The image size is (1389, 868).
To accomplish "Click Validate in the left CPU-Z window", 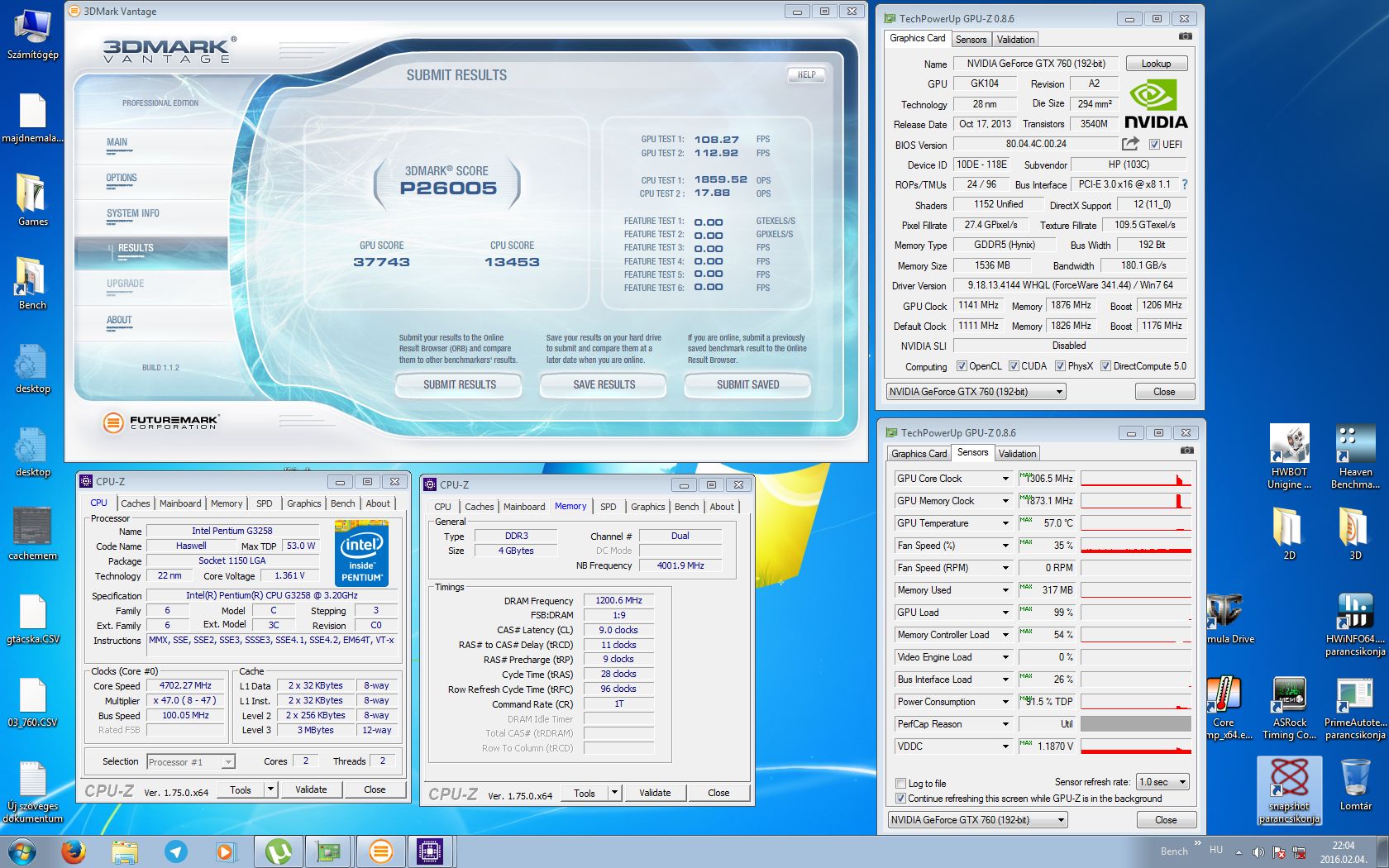I will (x=311, y=789).
